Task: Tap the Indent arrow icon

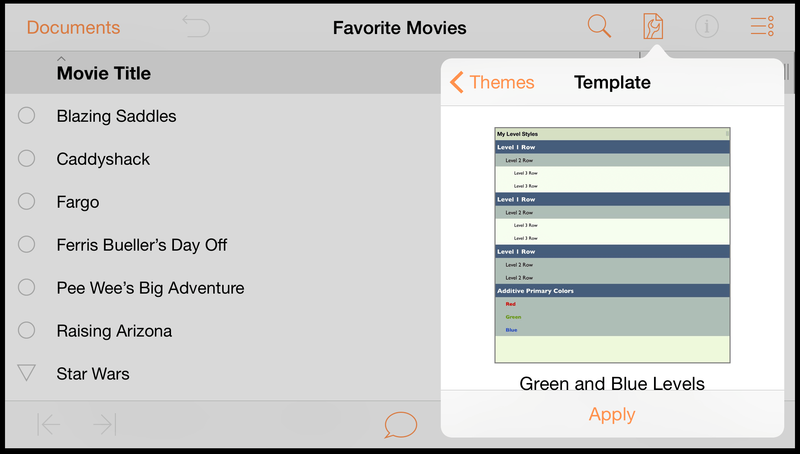Action: [x=105, y=424]
